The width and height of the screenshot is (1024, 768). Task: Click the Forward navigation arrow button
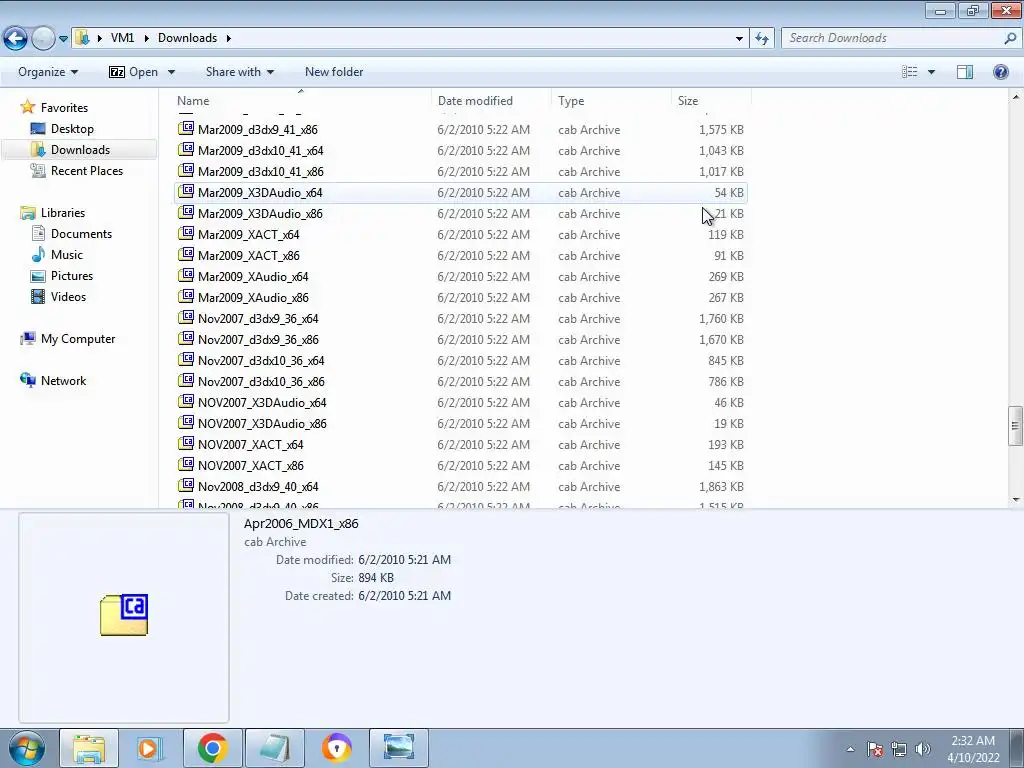43,39
